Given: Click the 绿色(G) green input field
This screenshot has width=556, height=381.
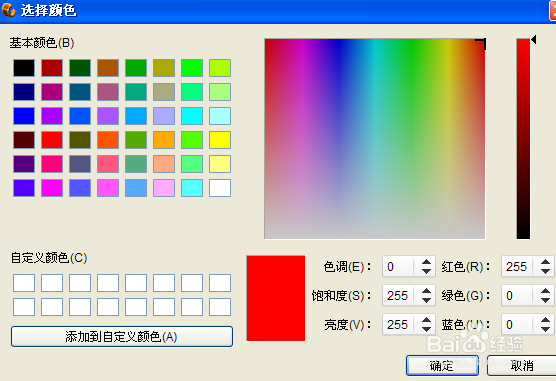Looking at the screenshot, I should click(x=517, y=296).
